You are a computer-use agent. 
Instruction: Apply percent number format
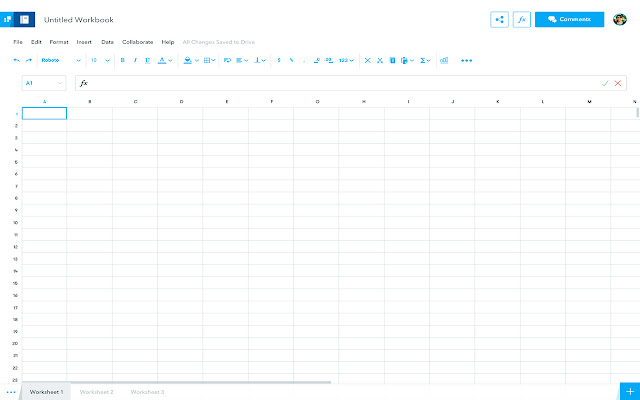[291, 60]
